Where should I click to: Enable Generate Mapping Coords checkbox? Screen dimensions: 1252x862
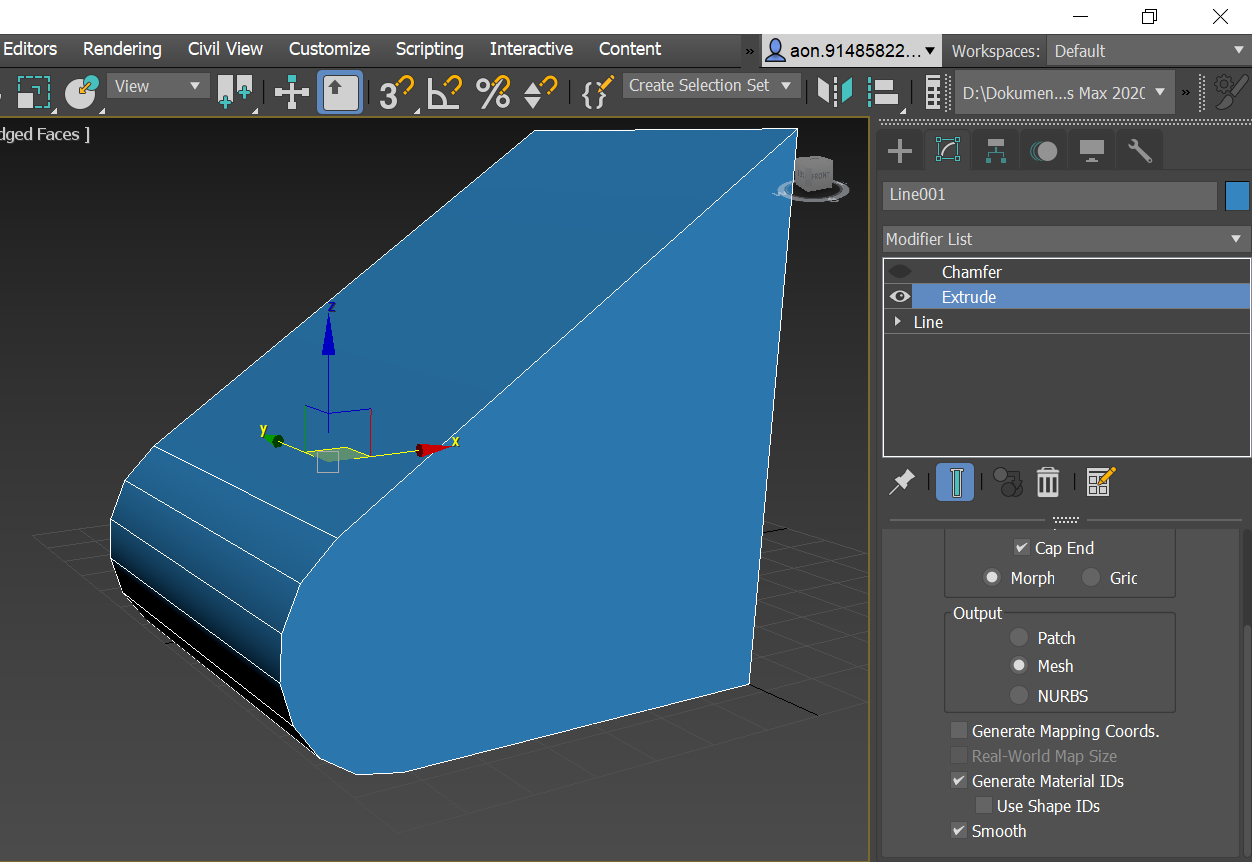959,731
